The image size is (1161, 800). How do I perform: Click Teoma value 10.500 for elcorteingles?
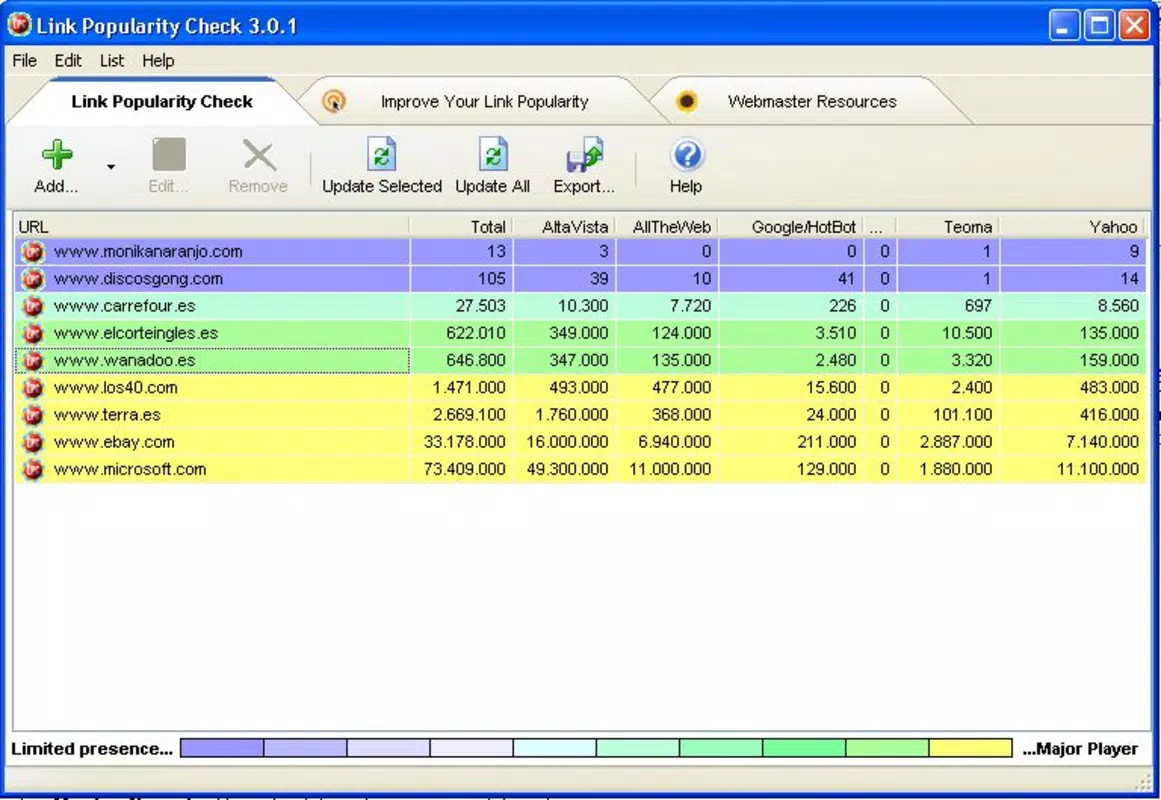coord(967,333)
